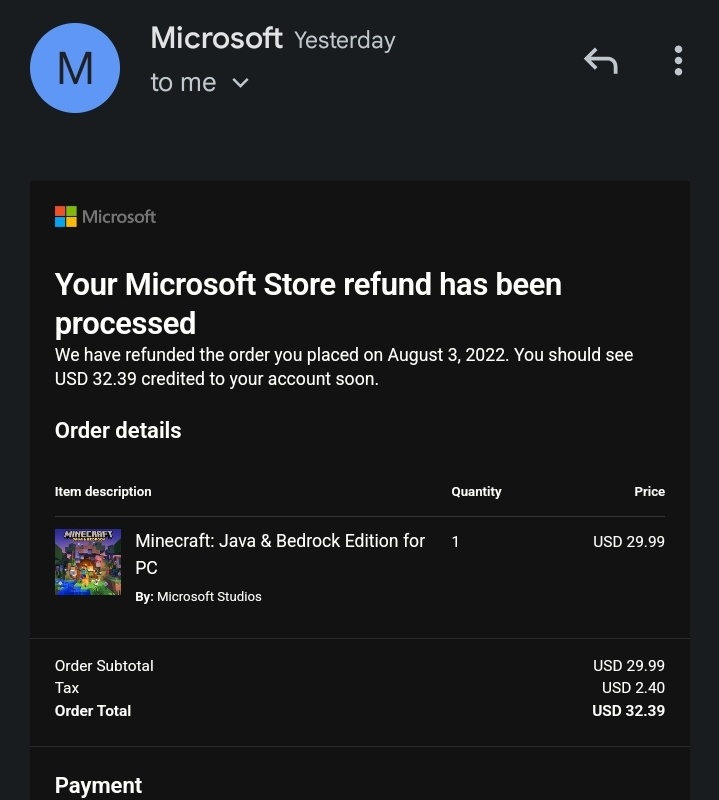Tap the "to me" recipient text
Viewport: 719px width, 800px height.
[183, 83]
